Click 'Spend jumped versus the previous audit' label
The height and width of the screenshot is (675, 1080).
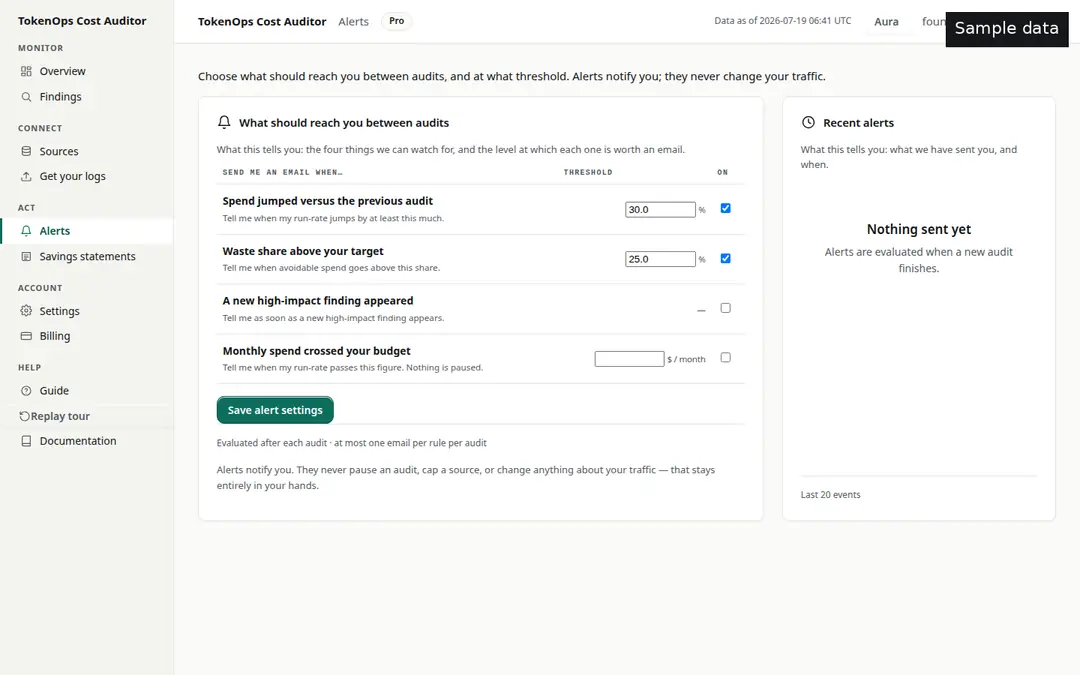click(328, 201)
